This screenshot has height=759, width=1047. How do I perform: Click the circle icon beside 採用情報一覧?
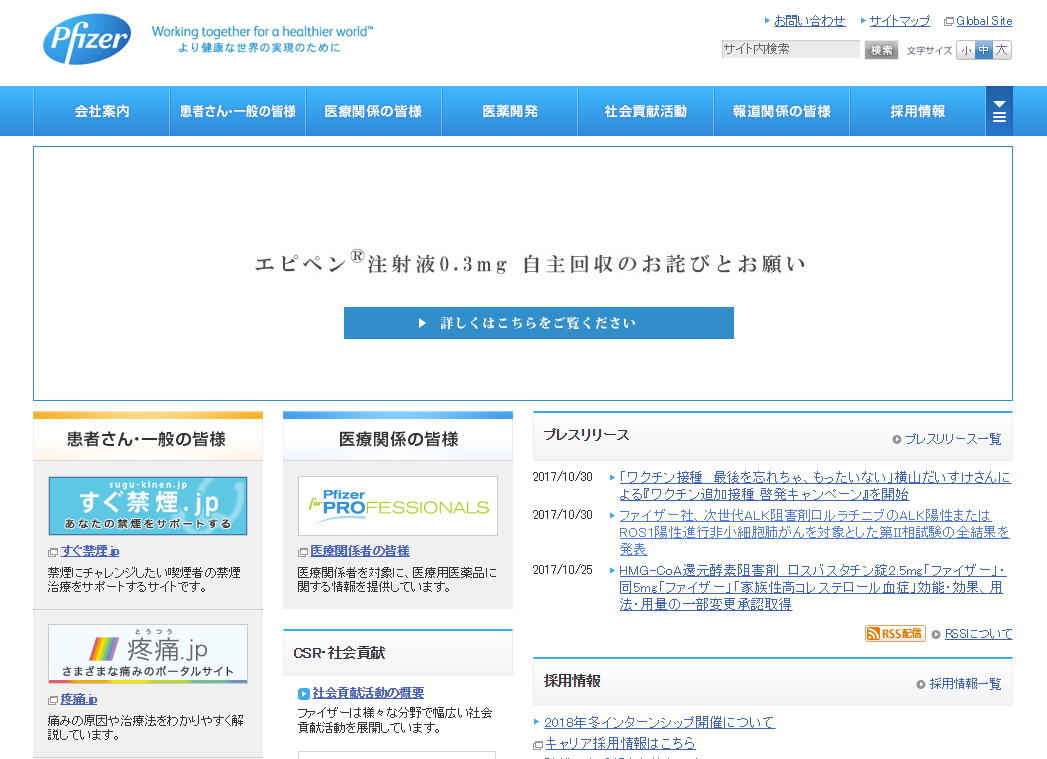pyautogui.click(x=921, y=684)
